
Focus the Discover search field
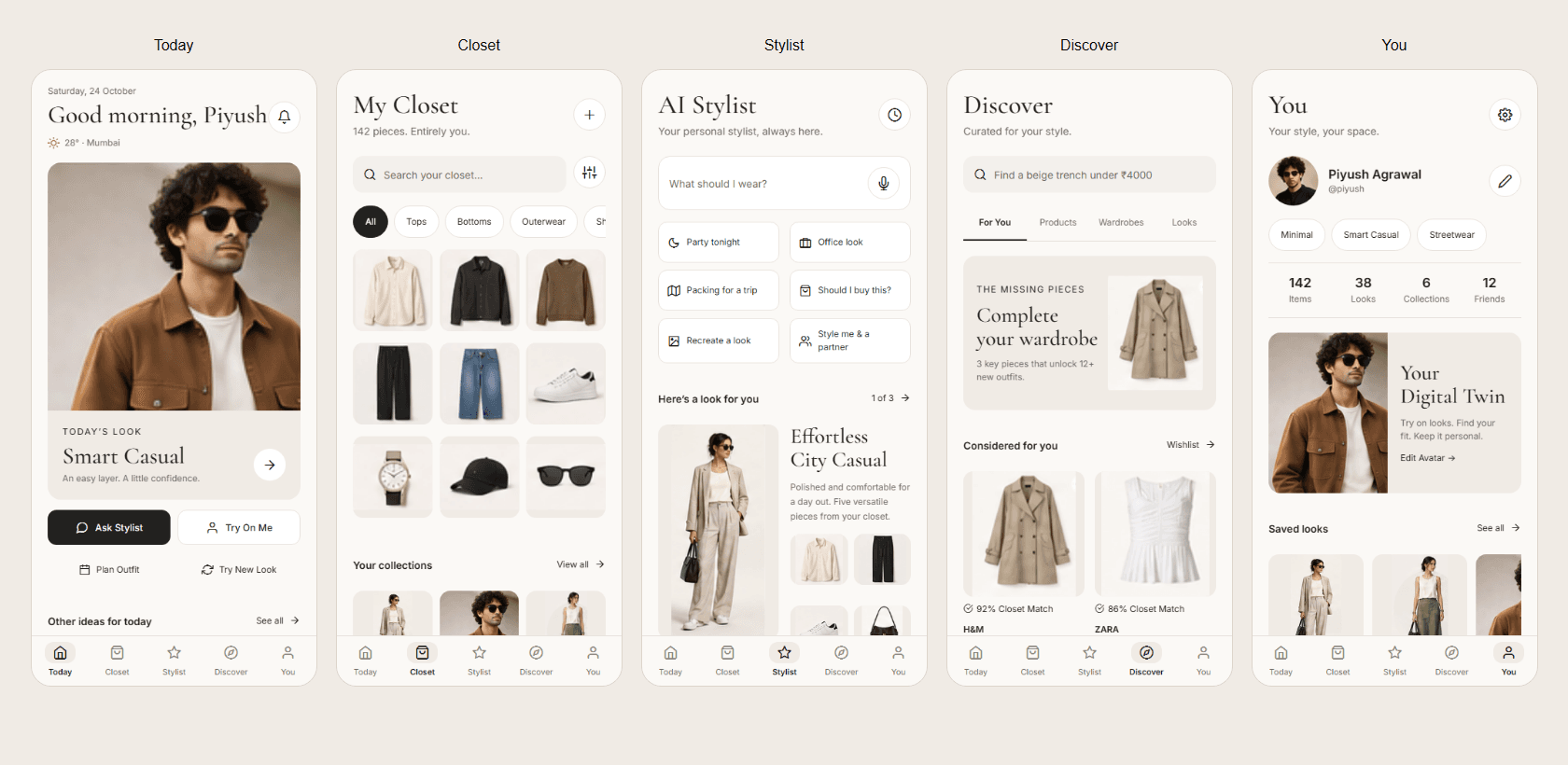[x=1089, y=174]
